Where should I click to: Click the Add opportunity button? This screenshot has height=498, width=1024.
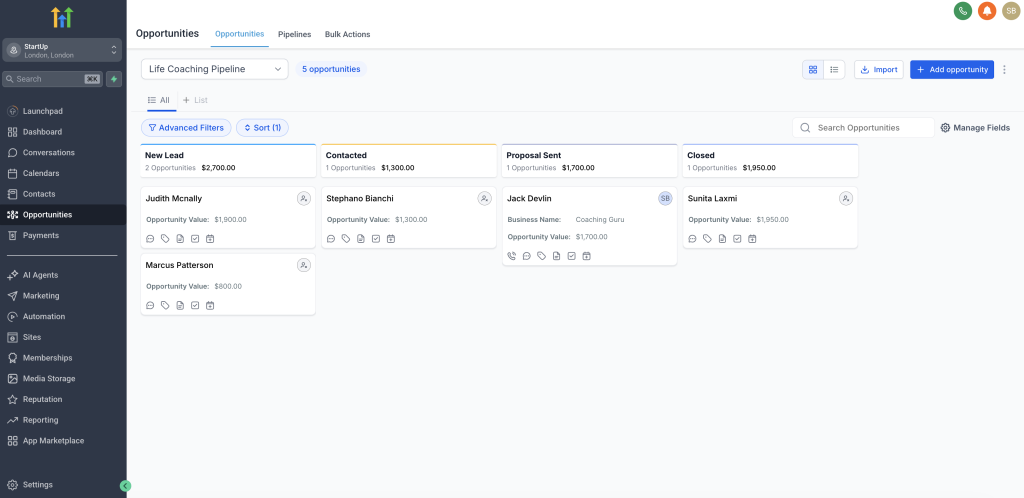click(x=952, y=70)
